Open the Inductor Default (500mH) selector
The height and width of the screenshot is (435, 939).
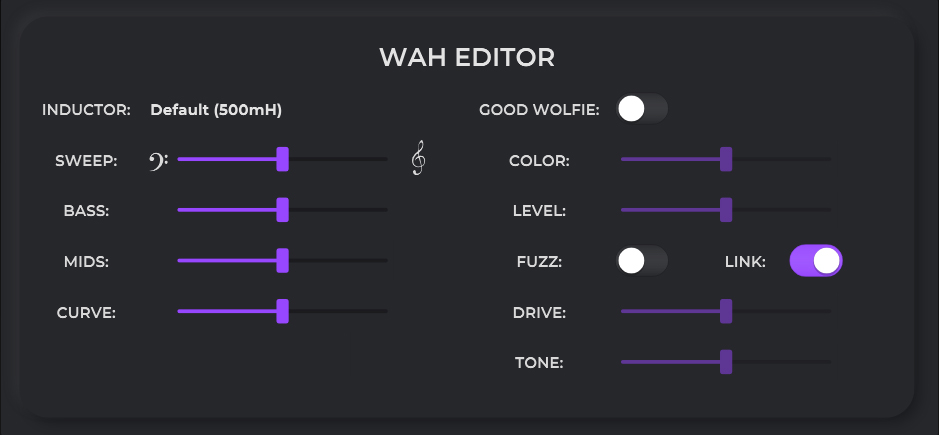tap(216, 110)
